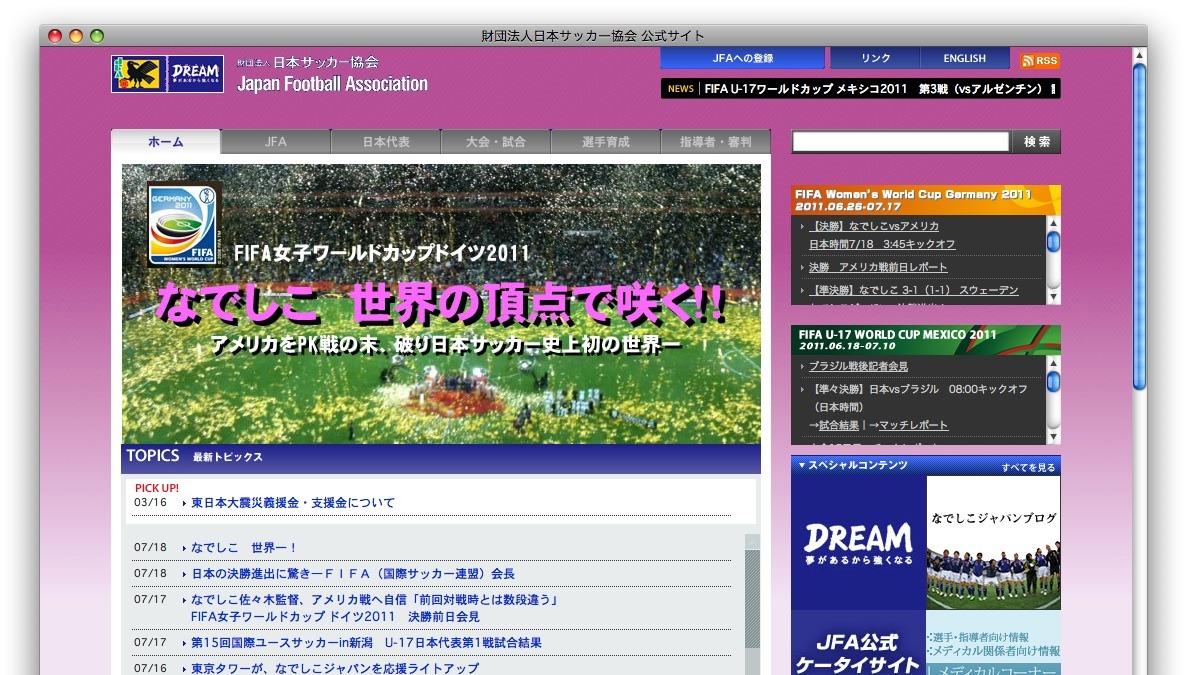1187x675 pixels.
Task: Open the RSS feed icon
Action: 1039,61
